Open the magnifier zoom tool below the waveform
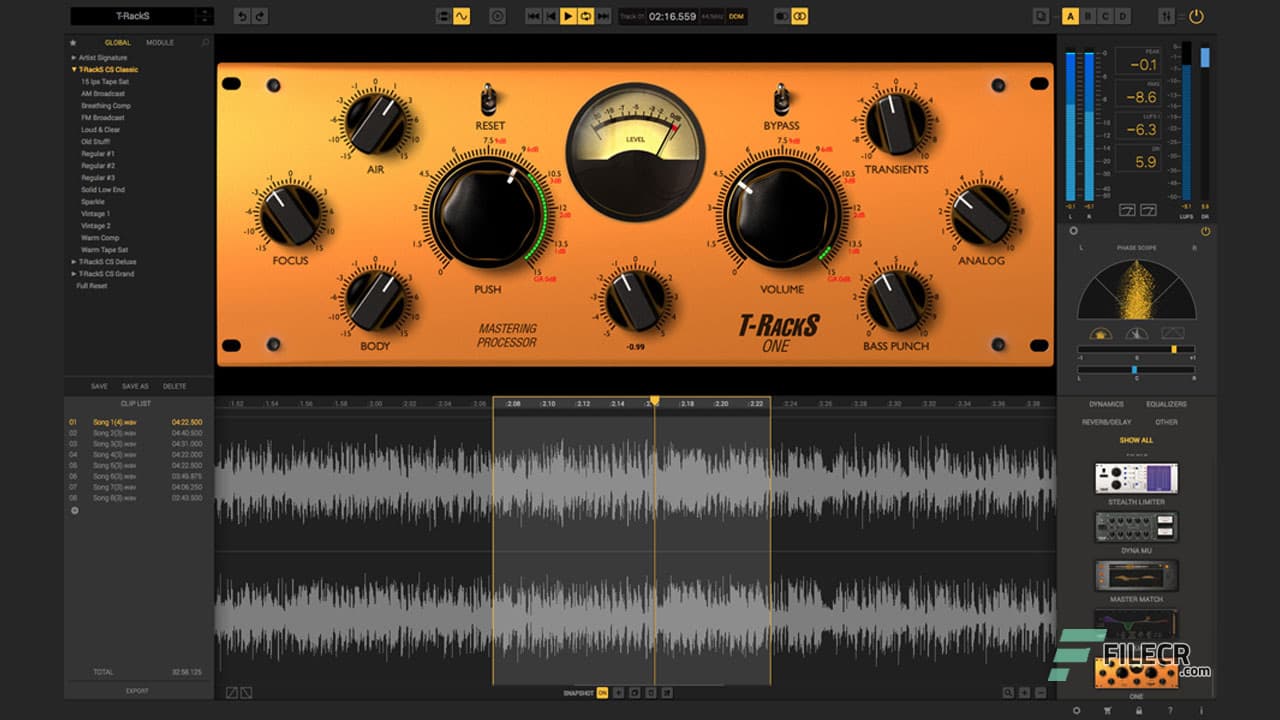The height and width of the screenshot is (720, 1280). [x=1008, y=691]
